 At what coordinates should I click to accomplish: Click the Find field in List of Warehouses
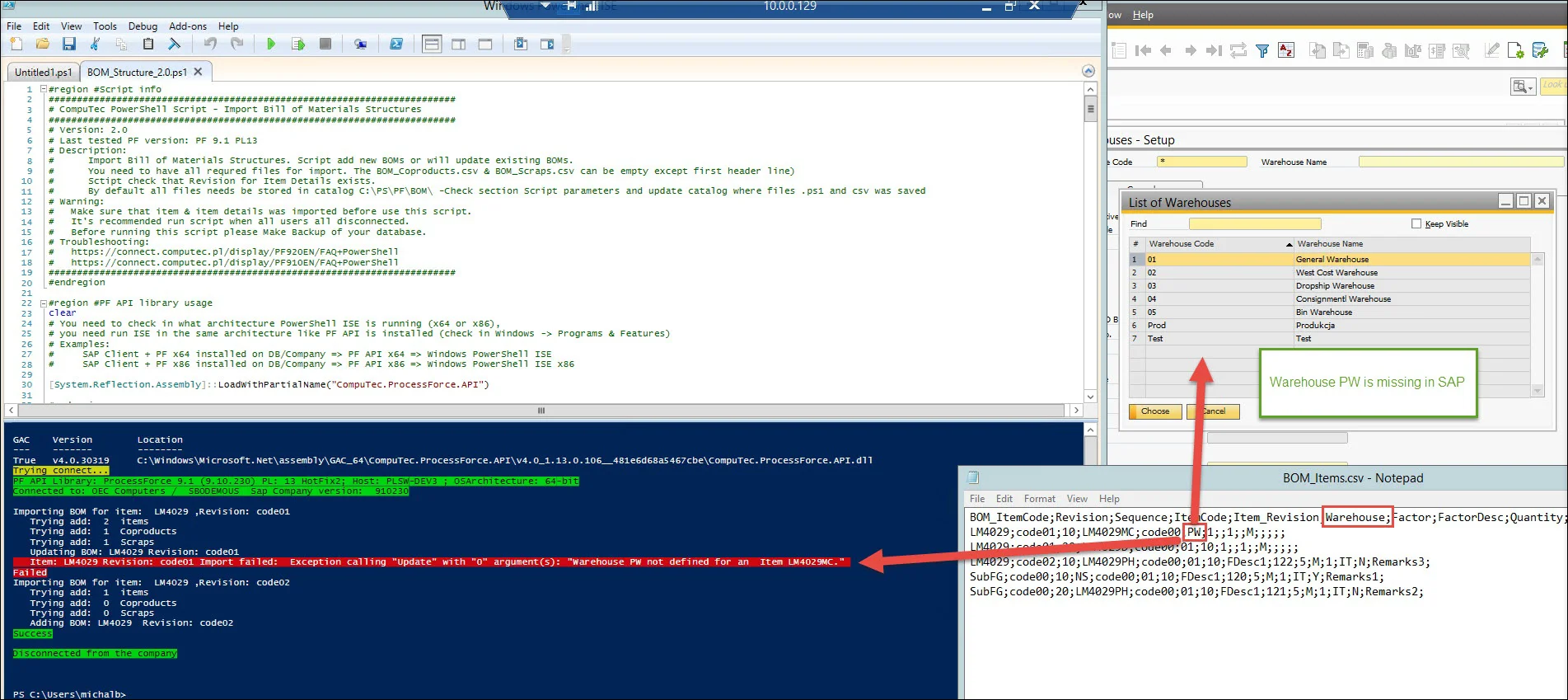pyautogui.click(x=1254, y=223)
